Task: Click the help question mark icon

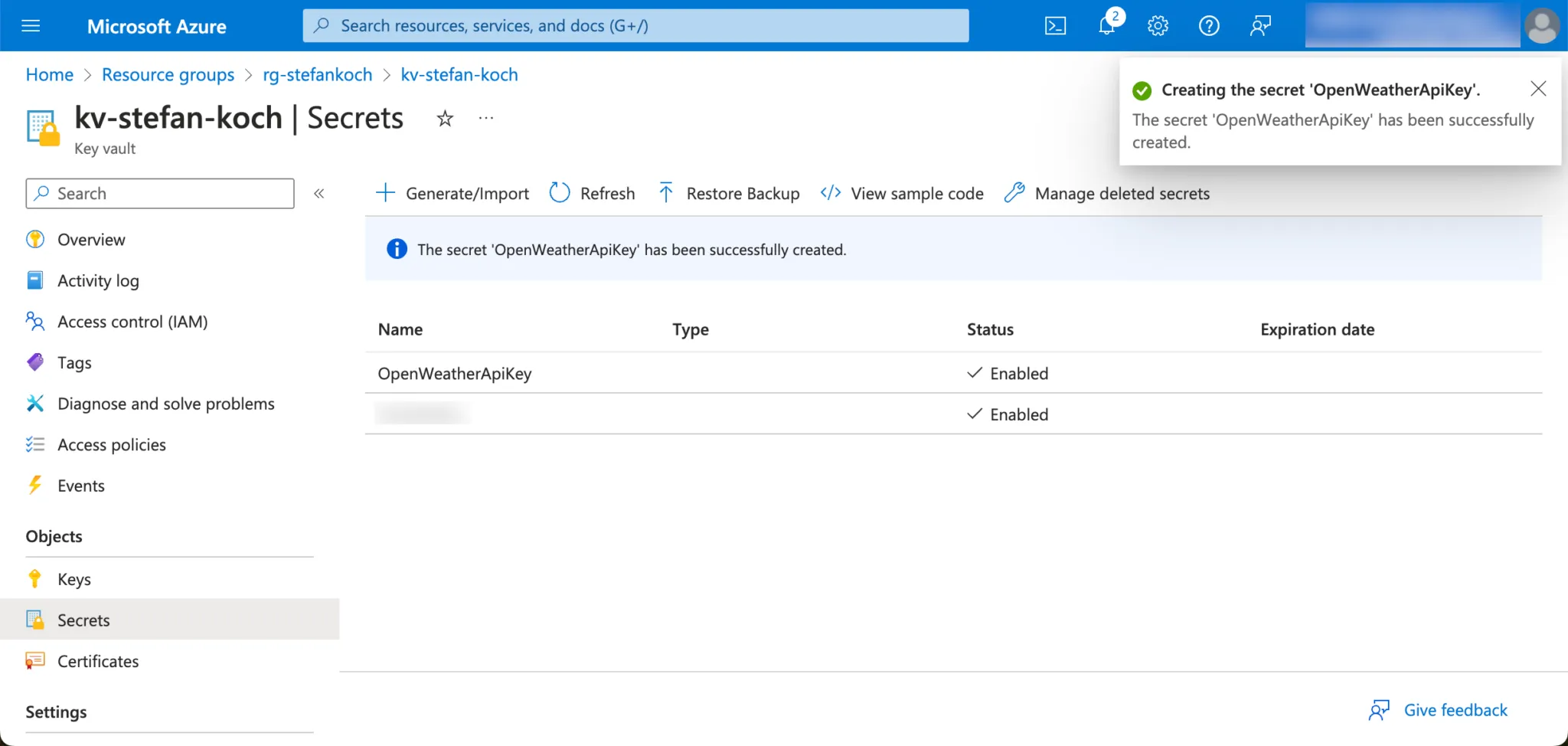Action: click(x=1209, y=26)
